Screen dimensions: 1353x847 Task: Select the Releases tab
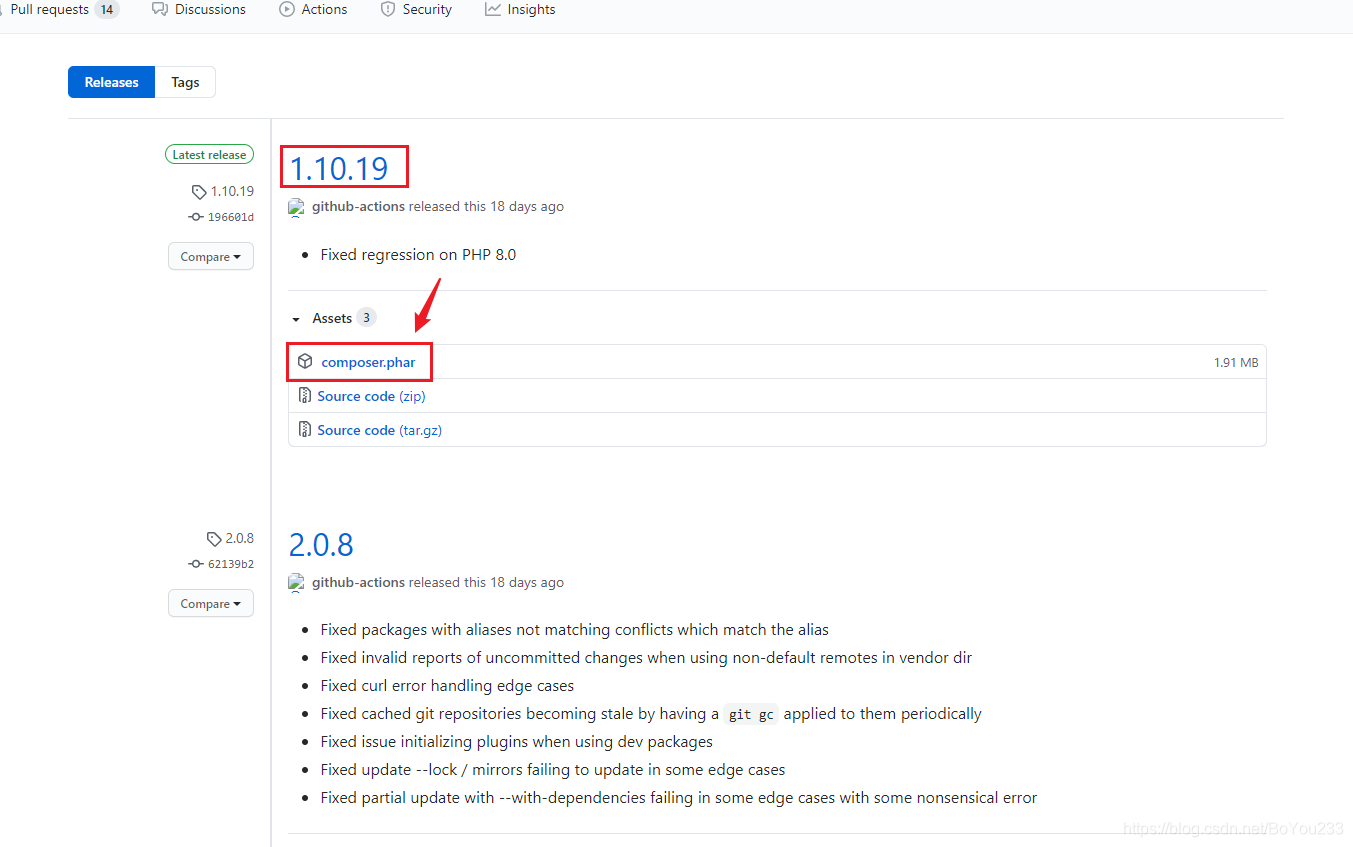[111, 81]
